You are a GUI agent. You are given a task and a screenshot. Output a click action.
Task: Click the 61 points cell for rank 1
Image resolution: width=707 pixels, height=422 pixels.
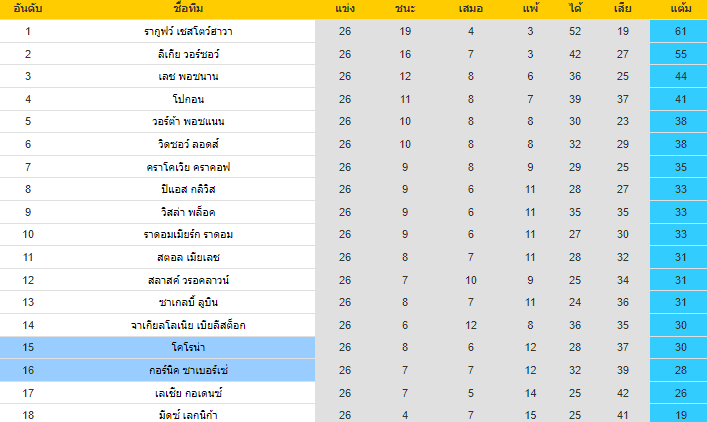click(x=678, y=31)
